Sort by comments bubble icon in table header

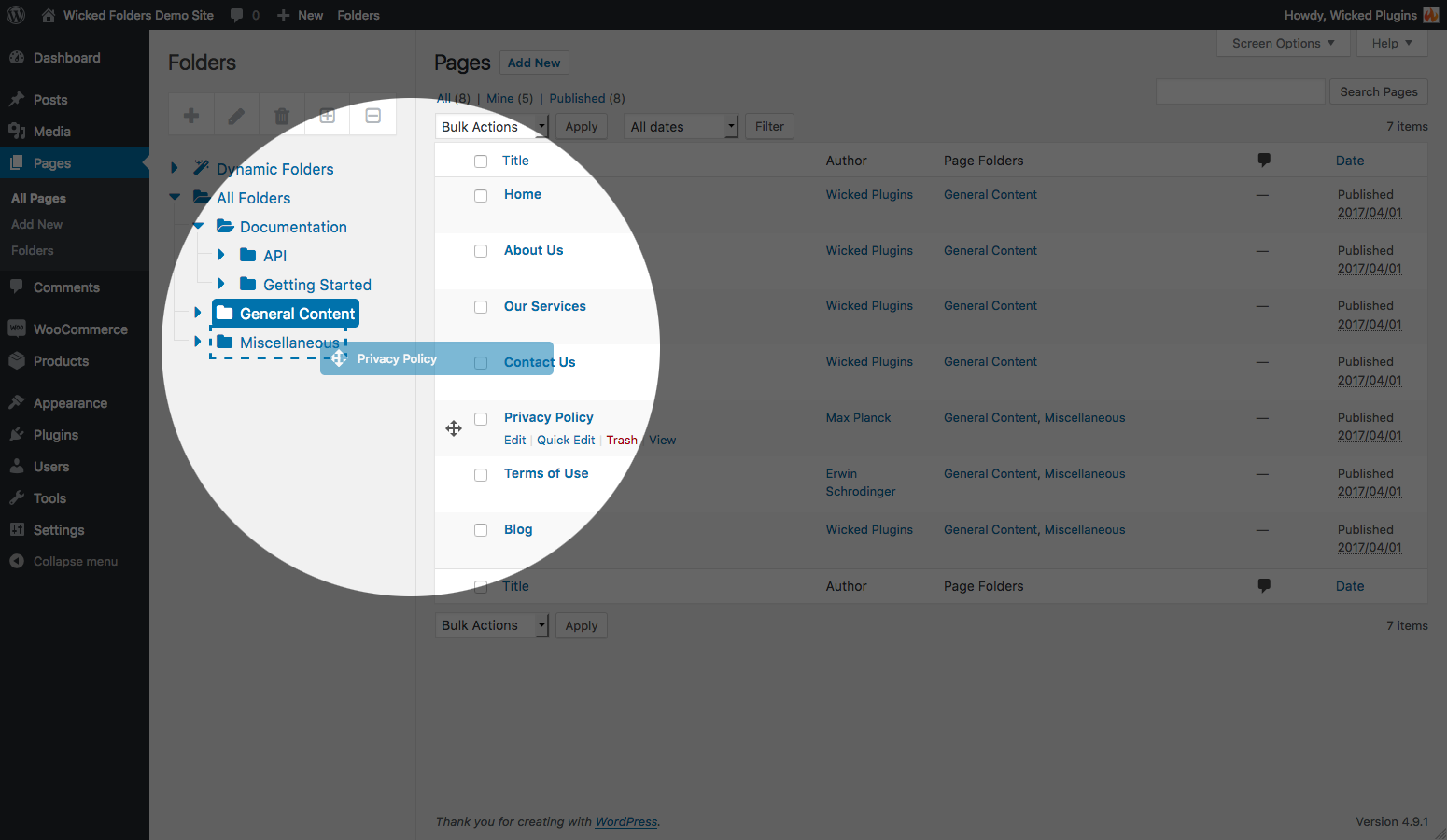coord(1264,160)
